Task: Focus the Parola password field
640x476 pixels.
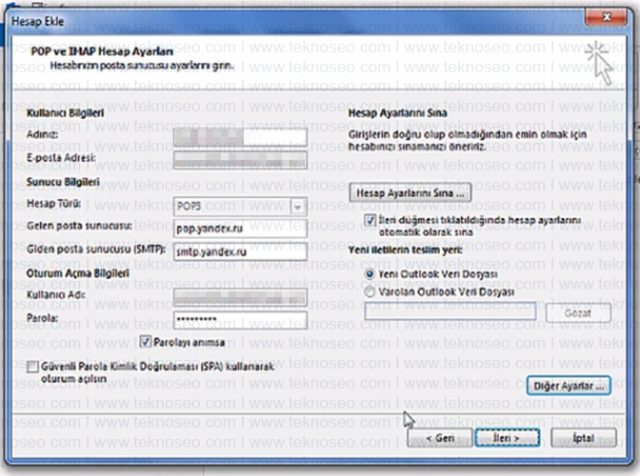Action: (240, 320)
